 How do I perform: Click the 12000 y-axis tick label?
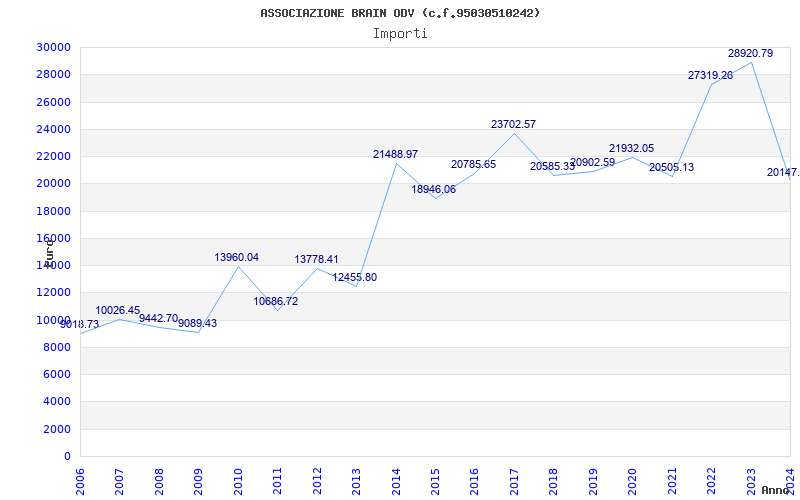(54, 292)
